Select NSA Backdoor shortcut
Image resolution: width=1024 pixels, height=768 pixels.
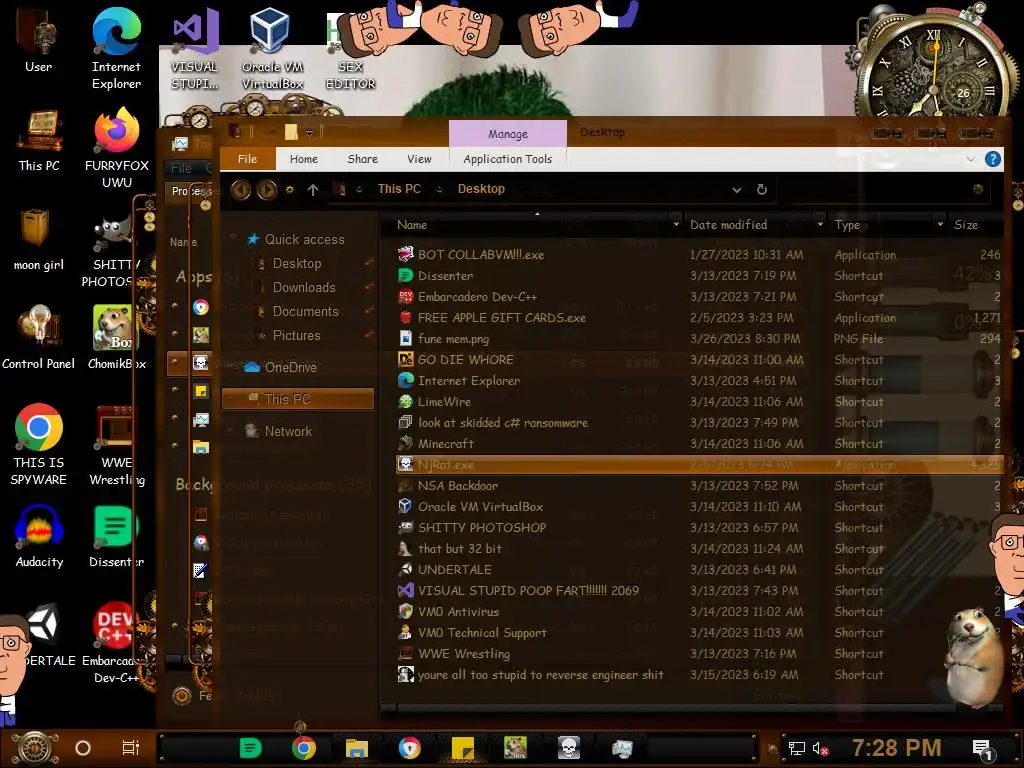(698, 486)
